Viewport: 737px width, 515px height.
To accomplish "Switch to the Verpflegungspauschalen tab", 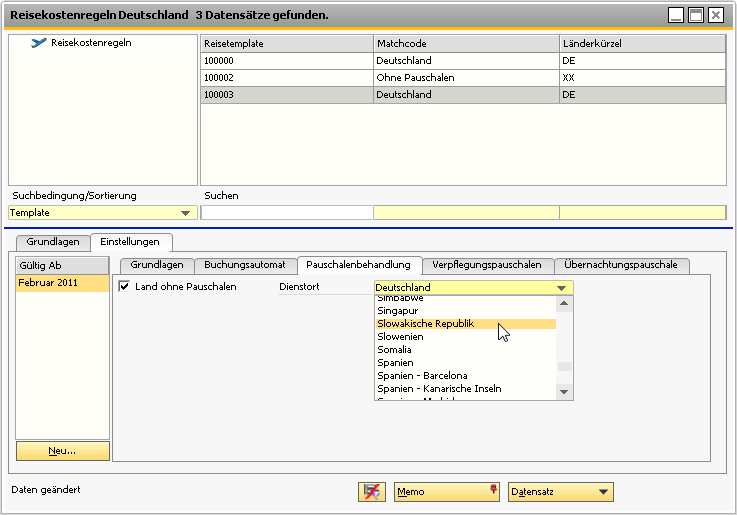I will coord(487,265).
